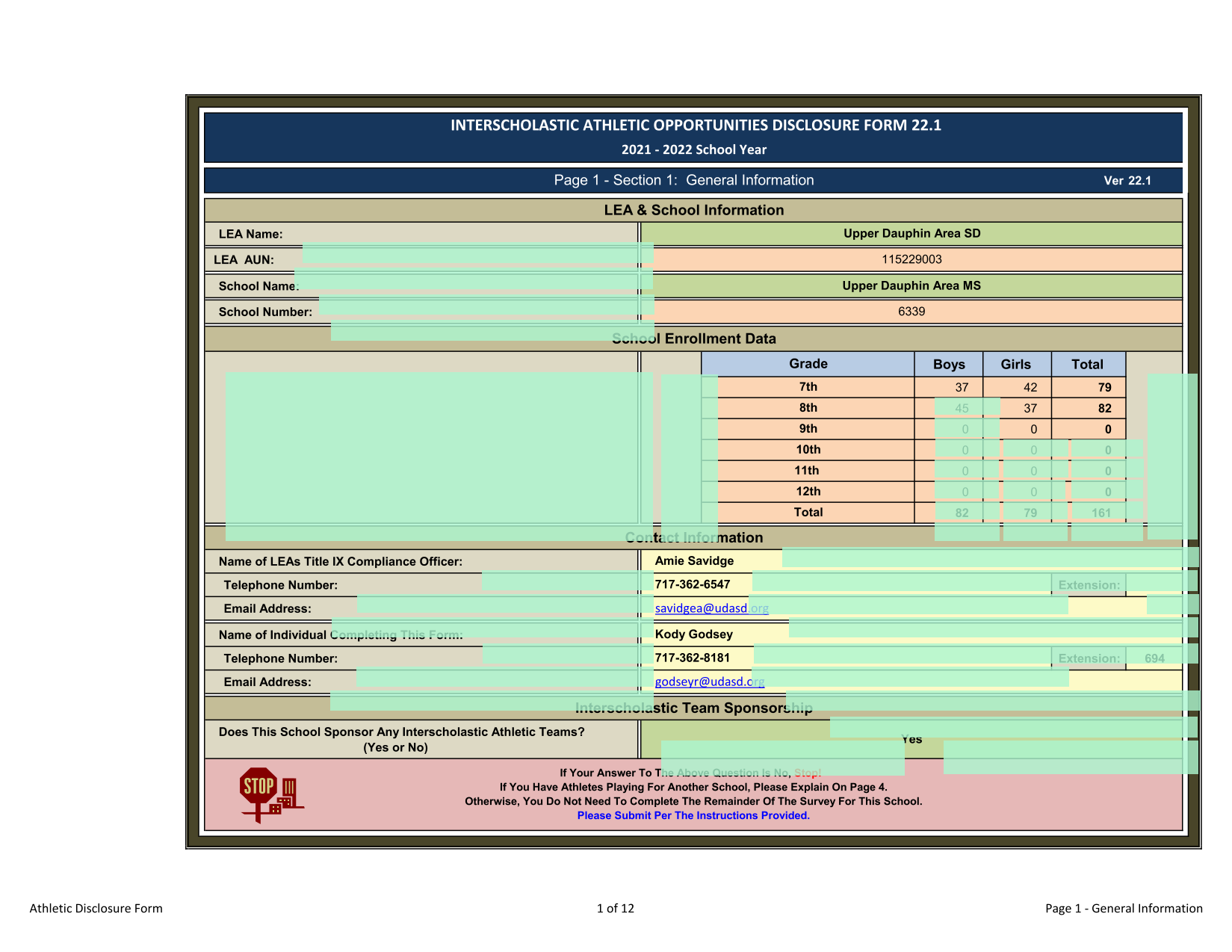Click the 8th grade Boys cell 45
The height and width of the screenshot is (952, 1232).
(949, 408)
